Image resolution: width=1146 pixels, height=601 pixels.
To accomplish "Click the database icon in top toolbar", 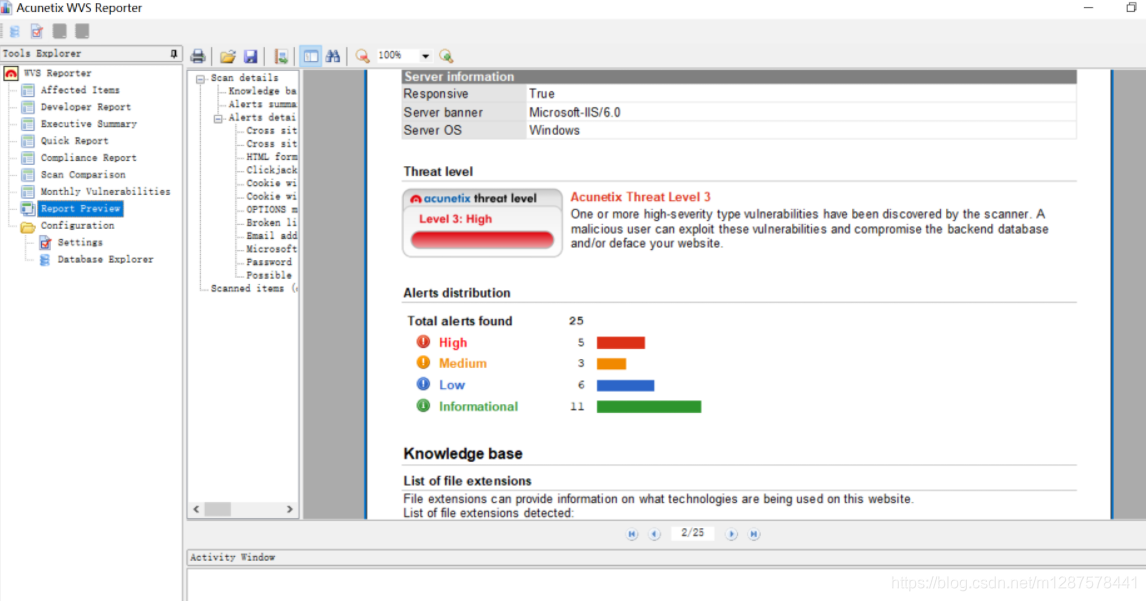I will (x=15, y=31).
